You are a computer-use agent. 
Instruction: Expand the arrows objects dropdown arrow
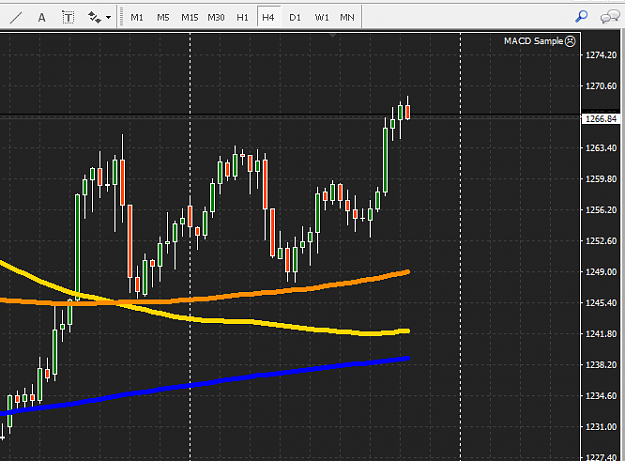click(108, 18)
